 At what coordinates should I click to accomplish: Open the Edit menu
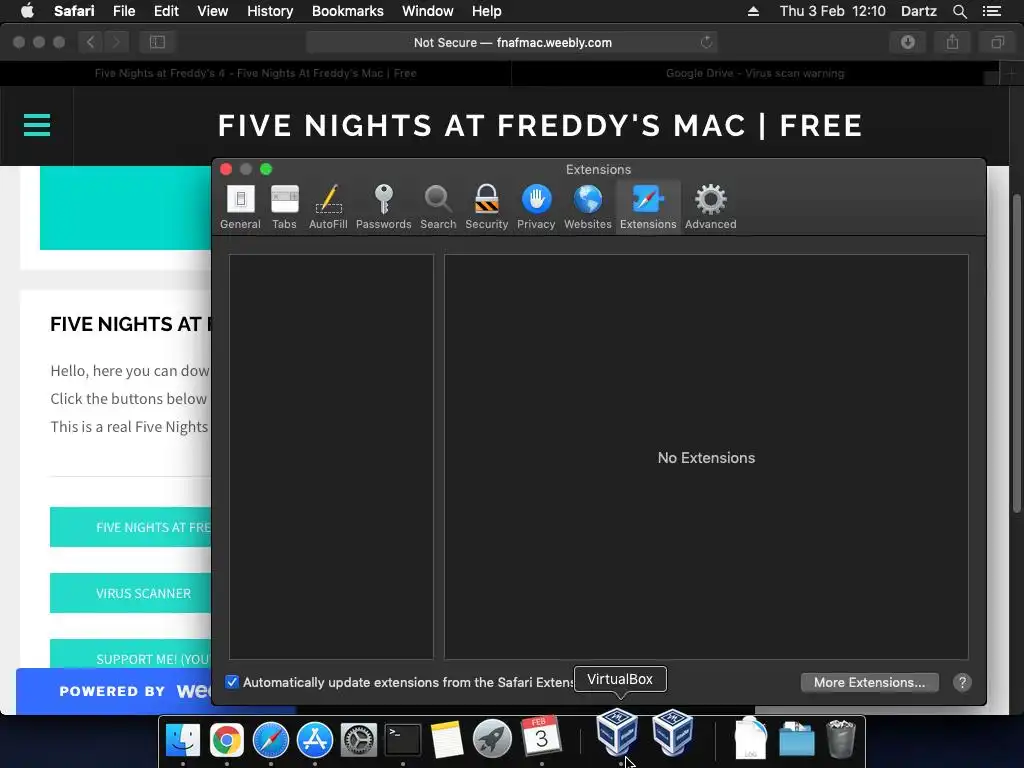(x=166, y=11)
